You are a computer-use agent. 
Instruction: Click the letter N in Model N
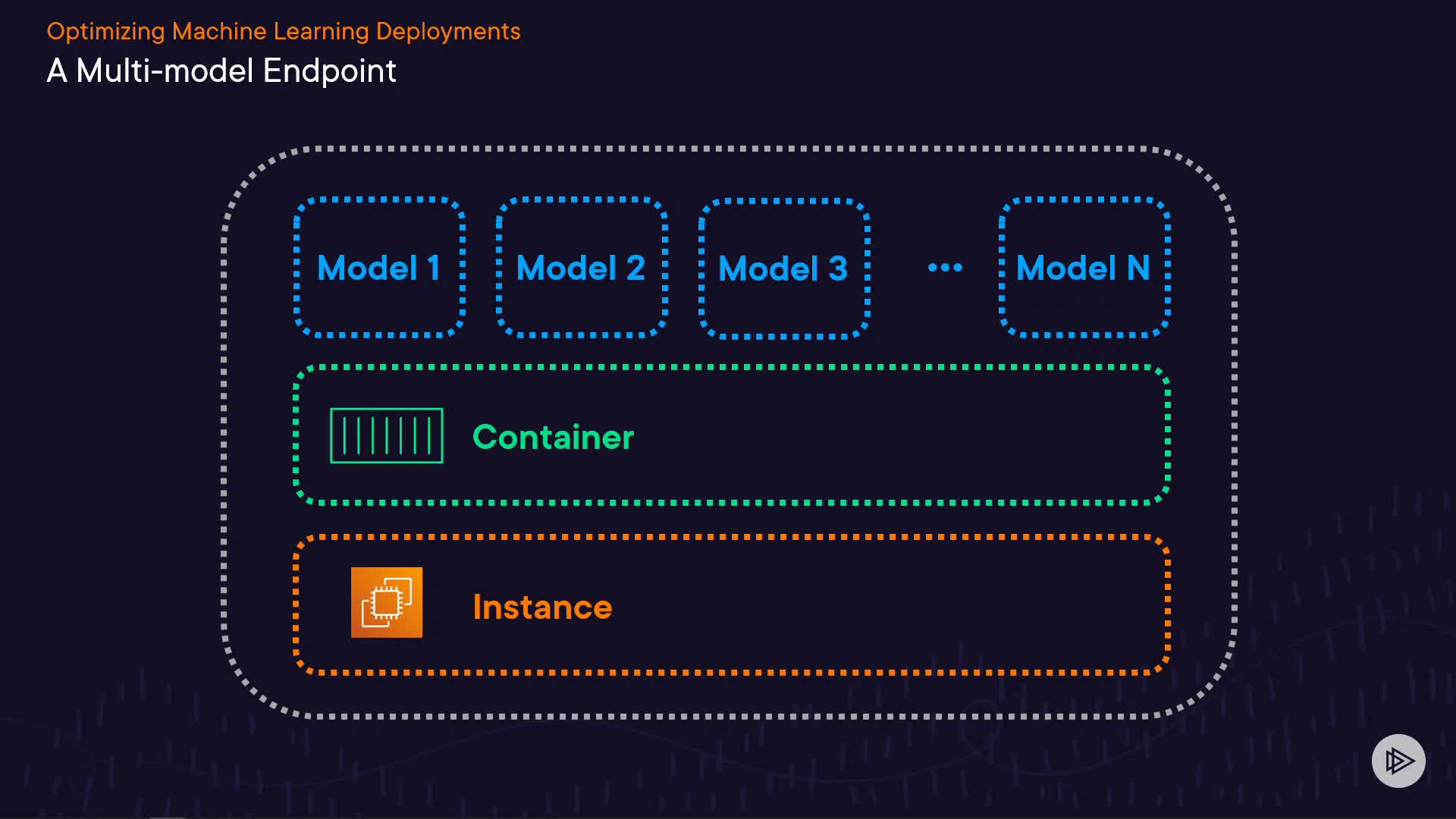tap(1137, 268)
